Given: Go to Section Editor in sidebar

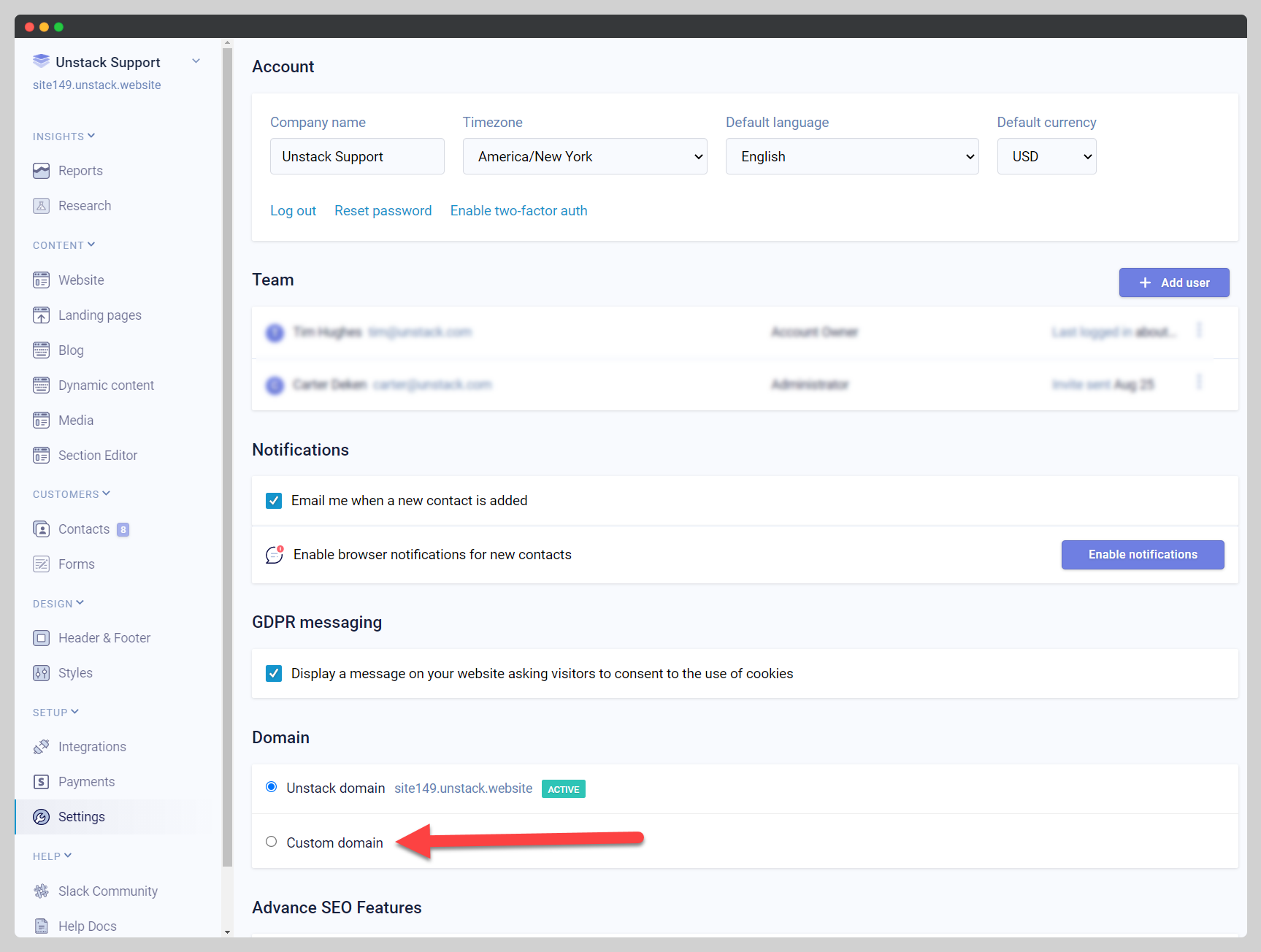Looking at the screenshot, I should (x=98, y=456).
